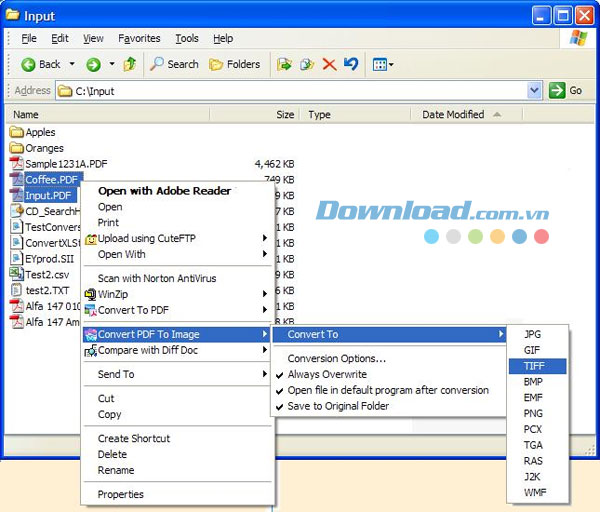Toggle Open file in default program after conversion

tap(387, 390)
